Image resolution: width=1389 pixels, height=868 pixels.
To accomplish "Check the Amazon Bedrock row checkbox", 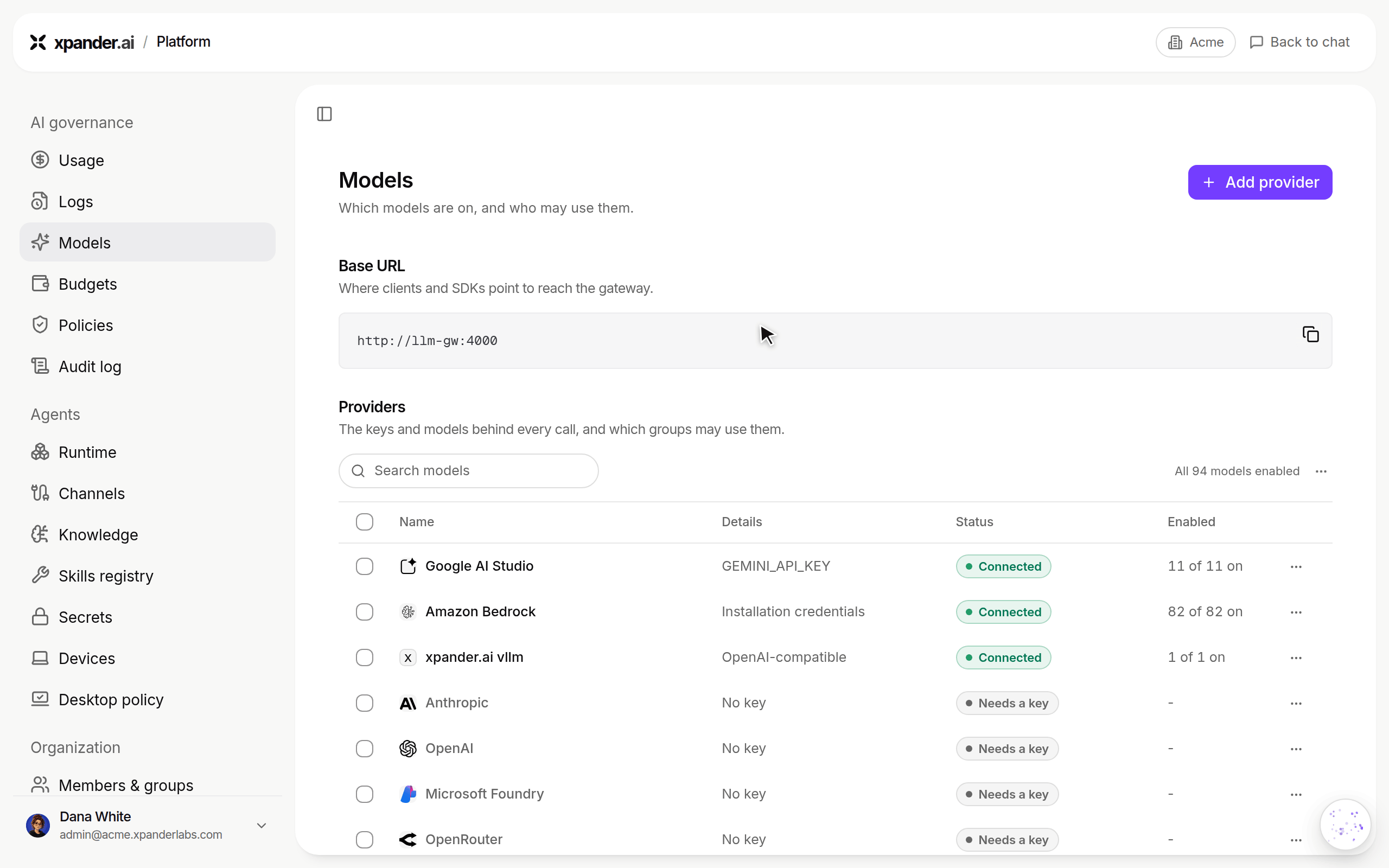I will coord(365,612).
